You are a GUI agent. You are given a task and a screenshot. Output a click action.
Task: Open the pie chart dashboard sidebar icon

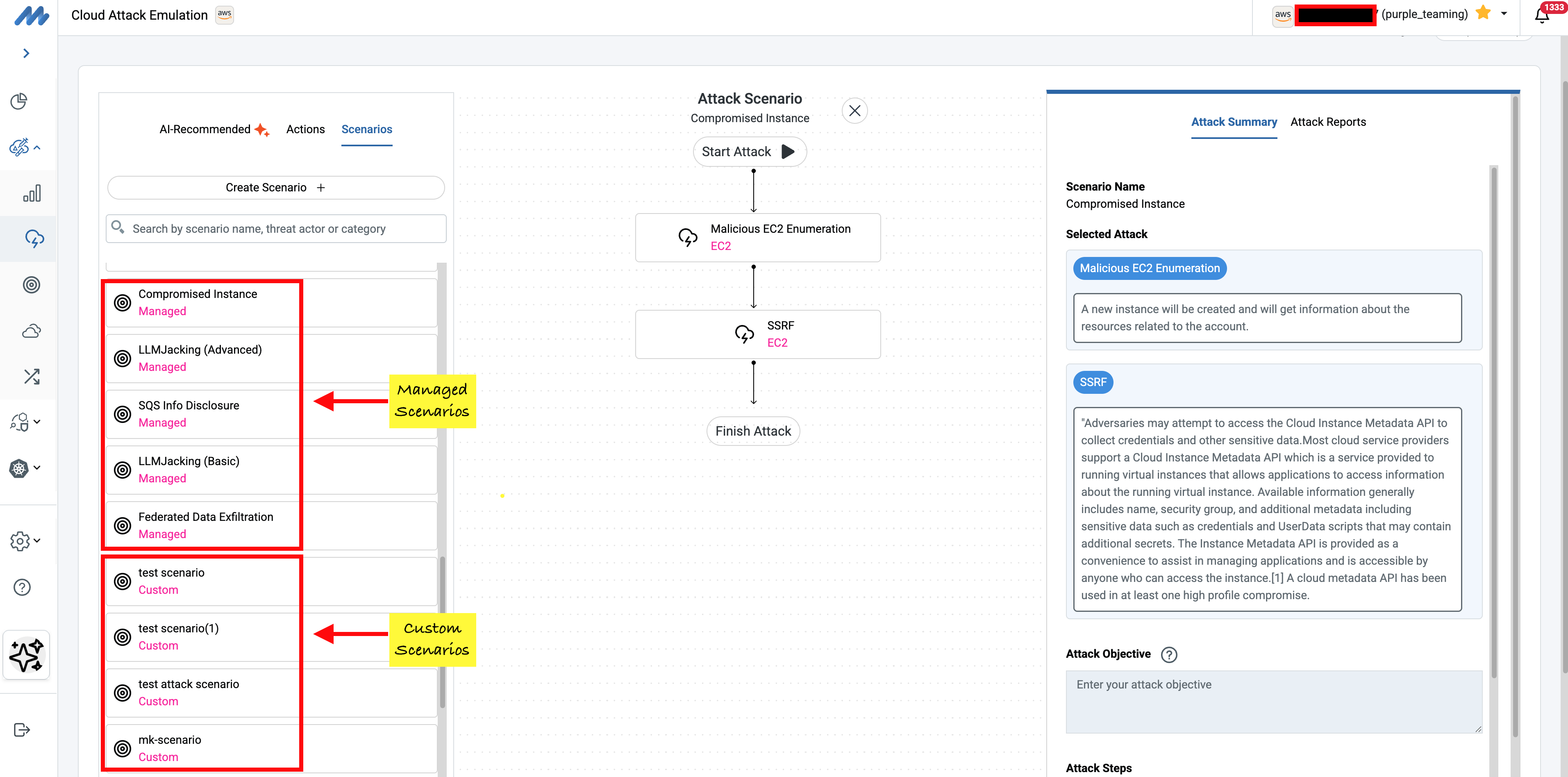coord(20,101)
